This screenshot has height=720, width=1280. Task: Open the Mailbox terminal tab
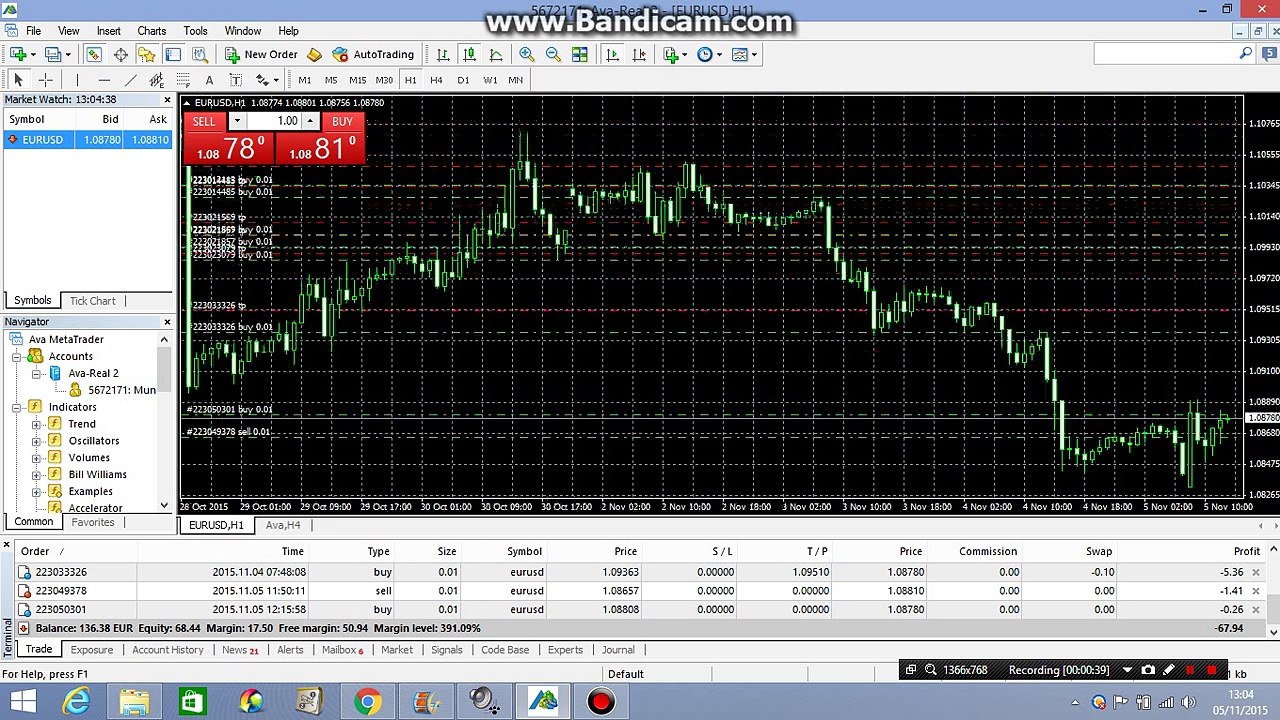click(x=342, y=650)
